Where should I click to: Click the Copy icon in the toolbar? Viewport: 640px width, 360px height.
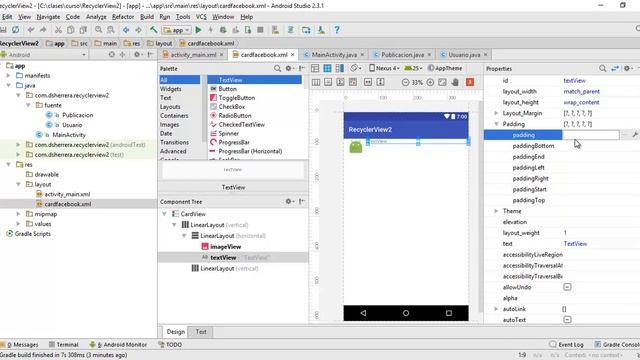[x=71, y=30]
